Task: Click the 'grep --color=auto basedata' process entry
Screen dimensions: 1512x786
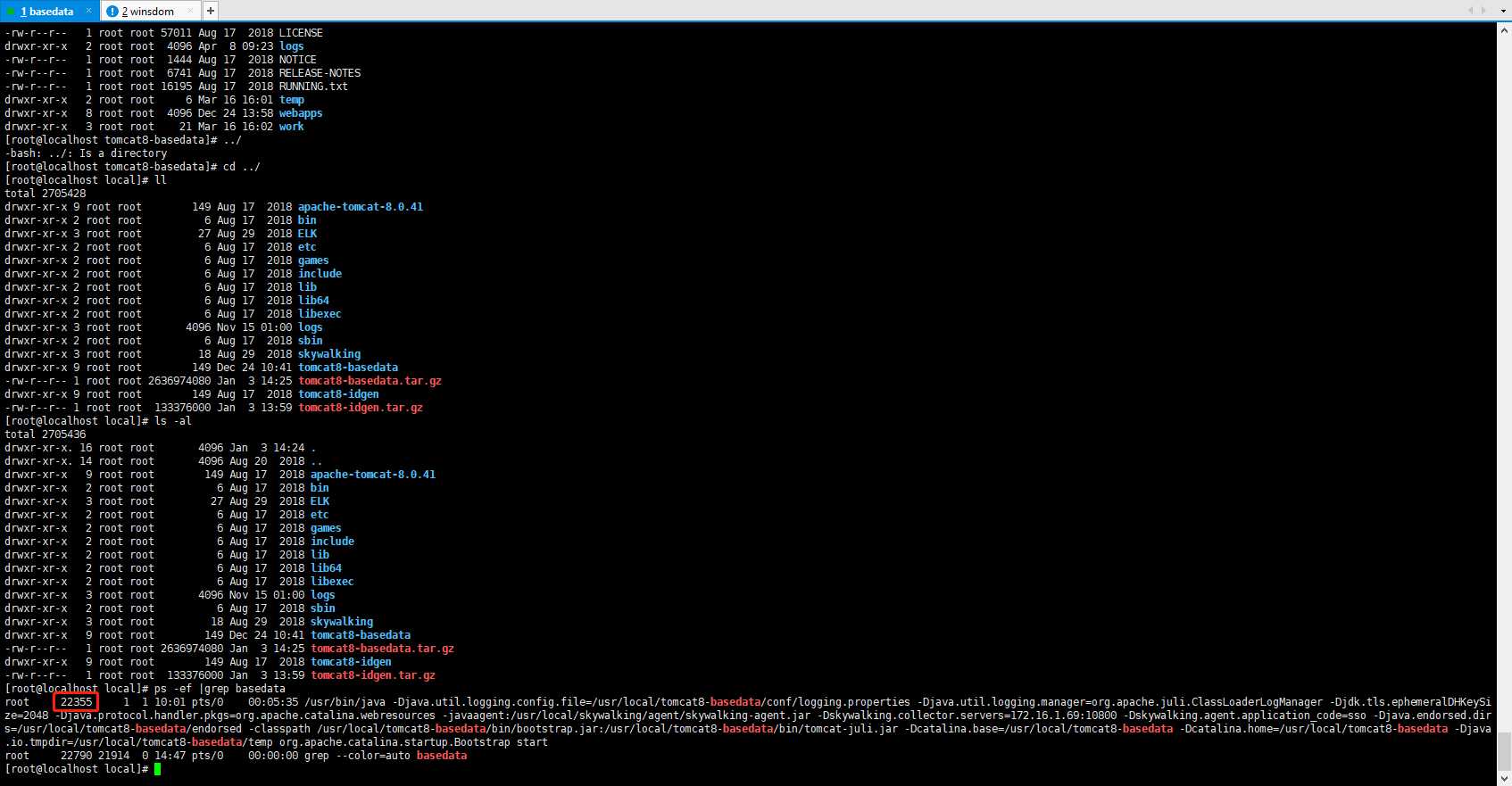Action: point(386,756)
